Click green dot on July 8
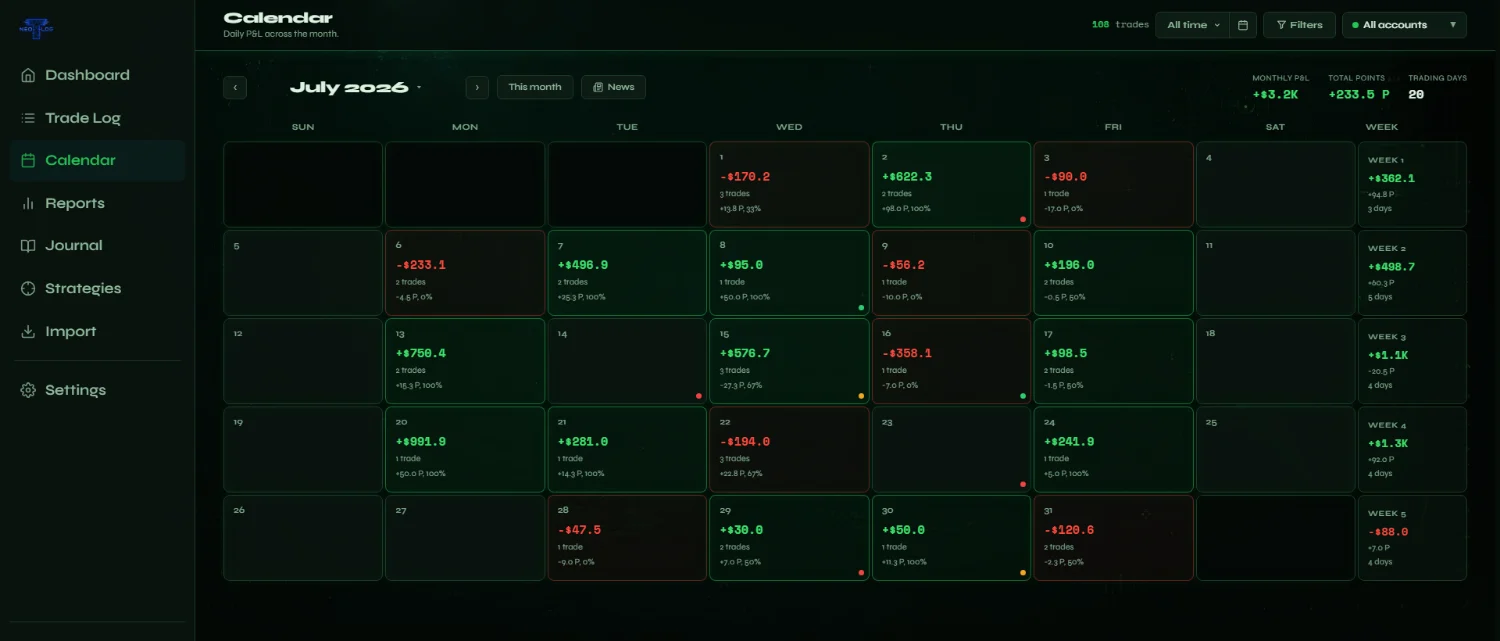This screenshot has height=641, width=1500. (861, 307)
